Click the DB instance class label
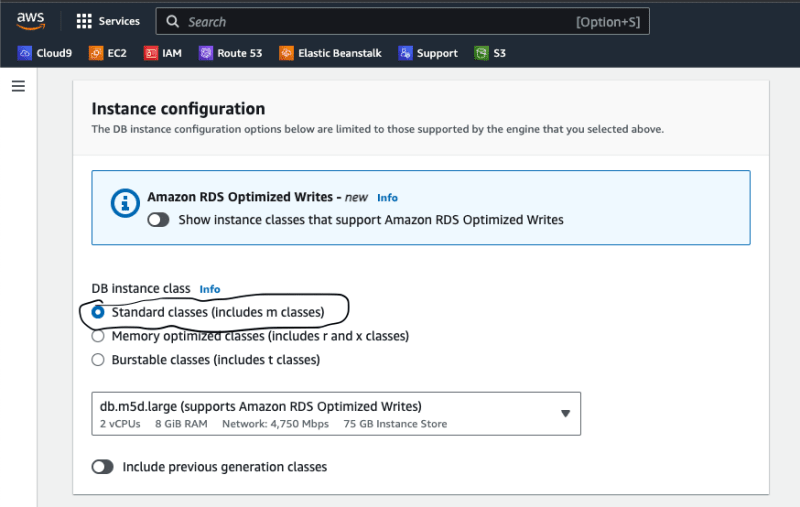Image resolution: width=800 pixels, height=507 pixels. click(x=141, y=289)
